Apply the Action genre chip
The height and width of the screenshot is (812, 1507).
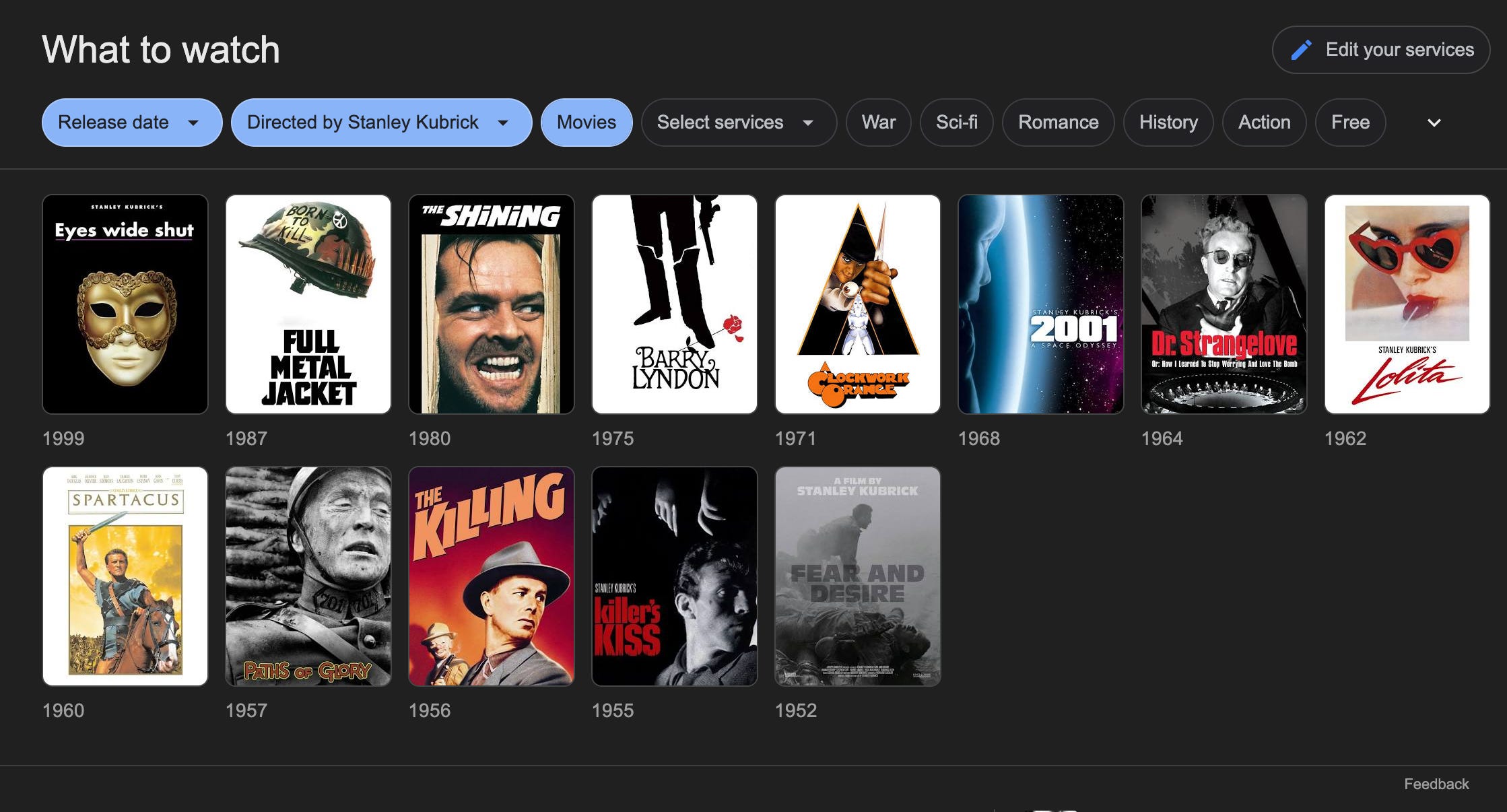tap(1264, 123)
